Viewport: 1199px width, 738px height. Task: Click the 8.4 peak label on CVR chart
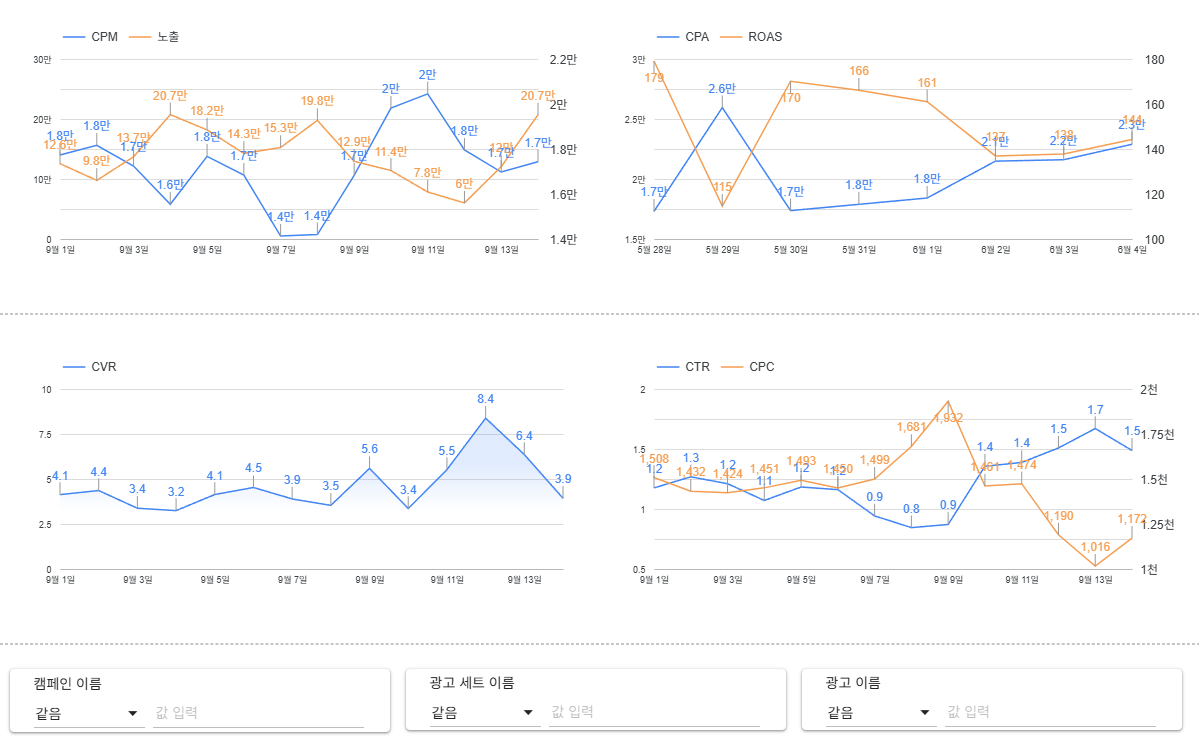486,399
